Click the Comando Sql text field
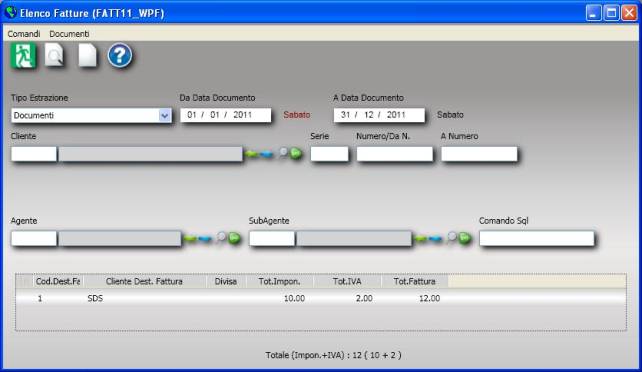642x372 pixels. click(x=537, y=239)
